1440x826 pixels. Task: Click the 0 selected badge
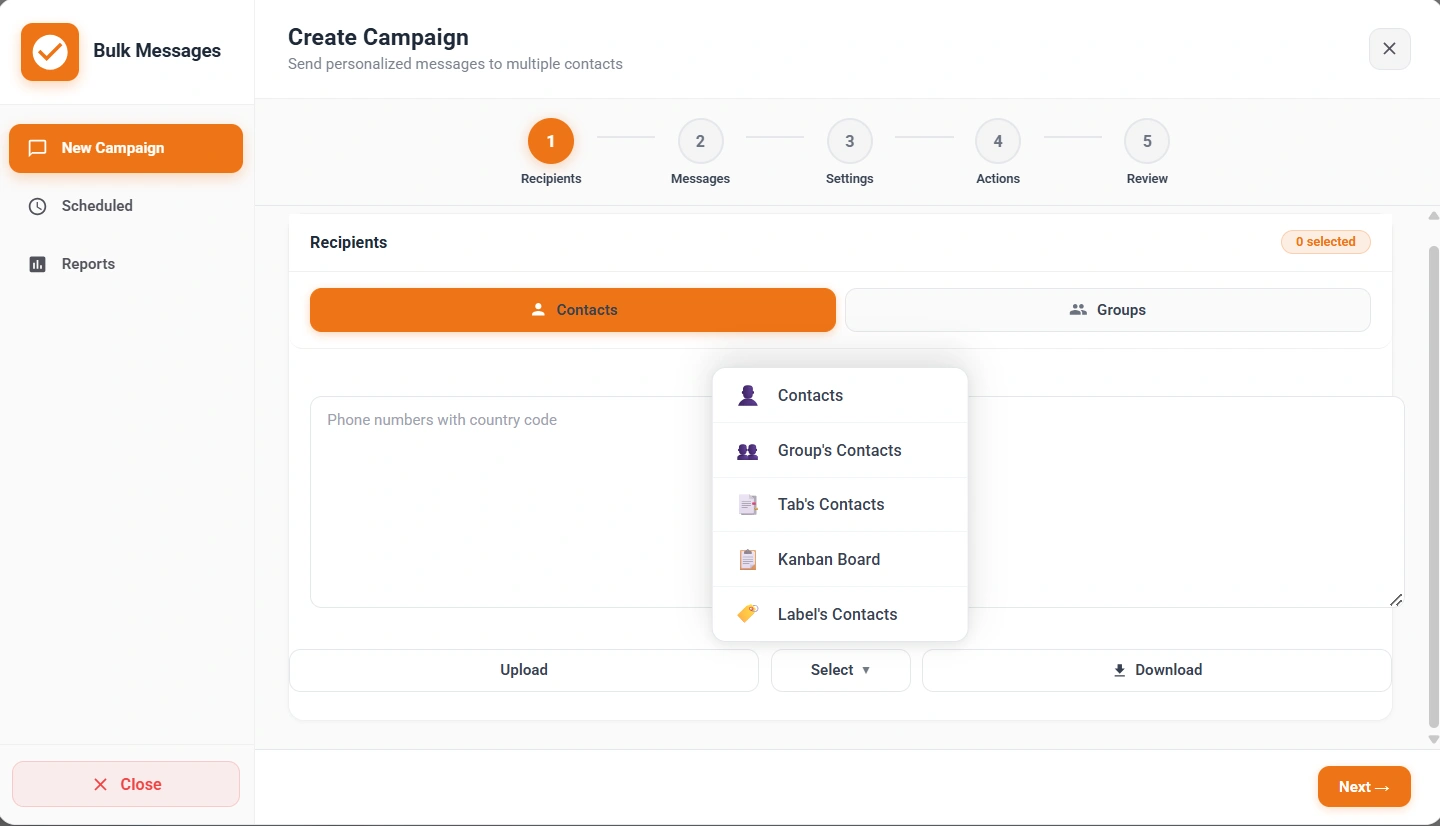(1326, 242)
